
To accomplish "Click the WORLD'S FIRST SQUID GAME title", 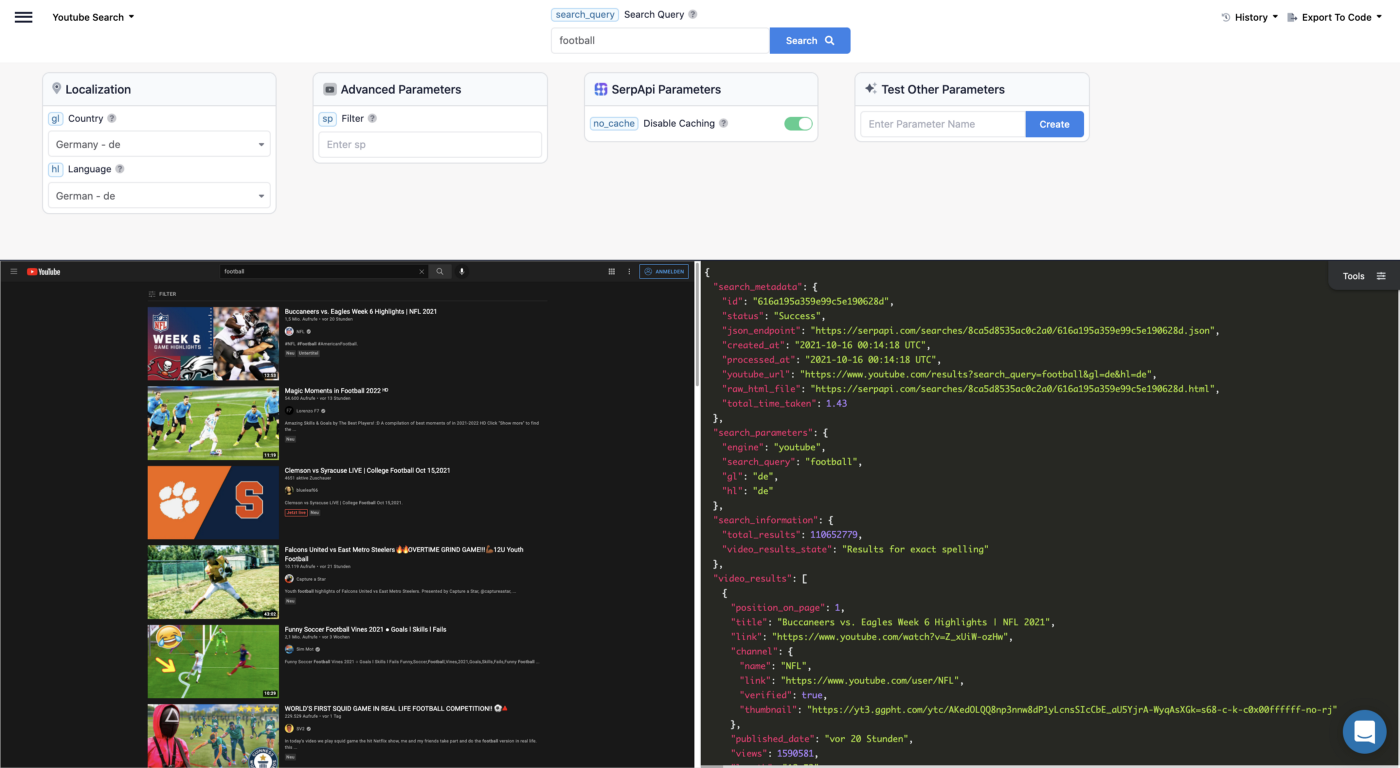I will [x=396, y=709].
